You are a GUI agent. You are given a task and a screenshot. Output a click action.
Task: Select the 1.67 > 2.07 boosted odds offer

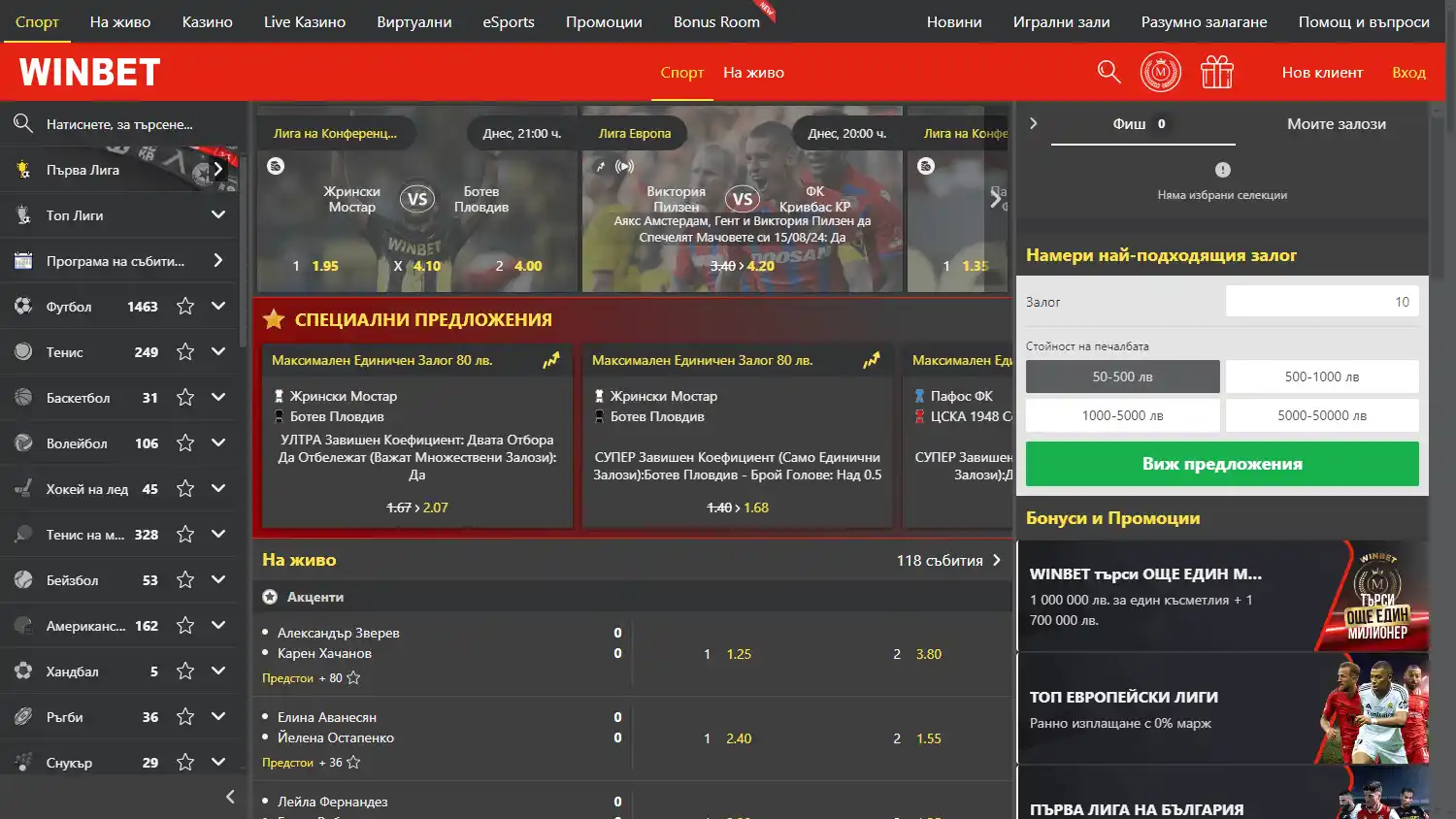point(417,508)
